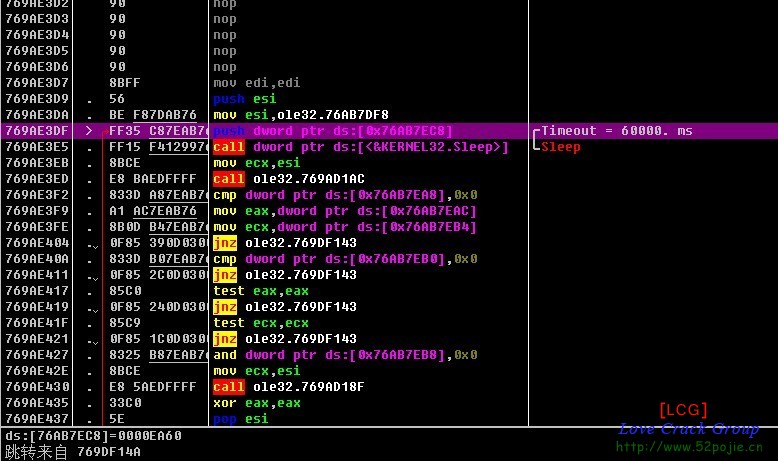Click the jump-from 769DF14A info line
778x461 pixels.
73,452
